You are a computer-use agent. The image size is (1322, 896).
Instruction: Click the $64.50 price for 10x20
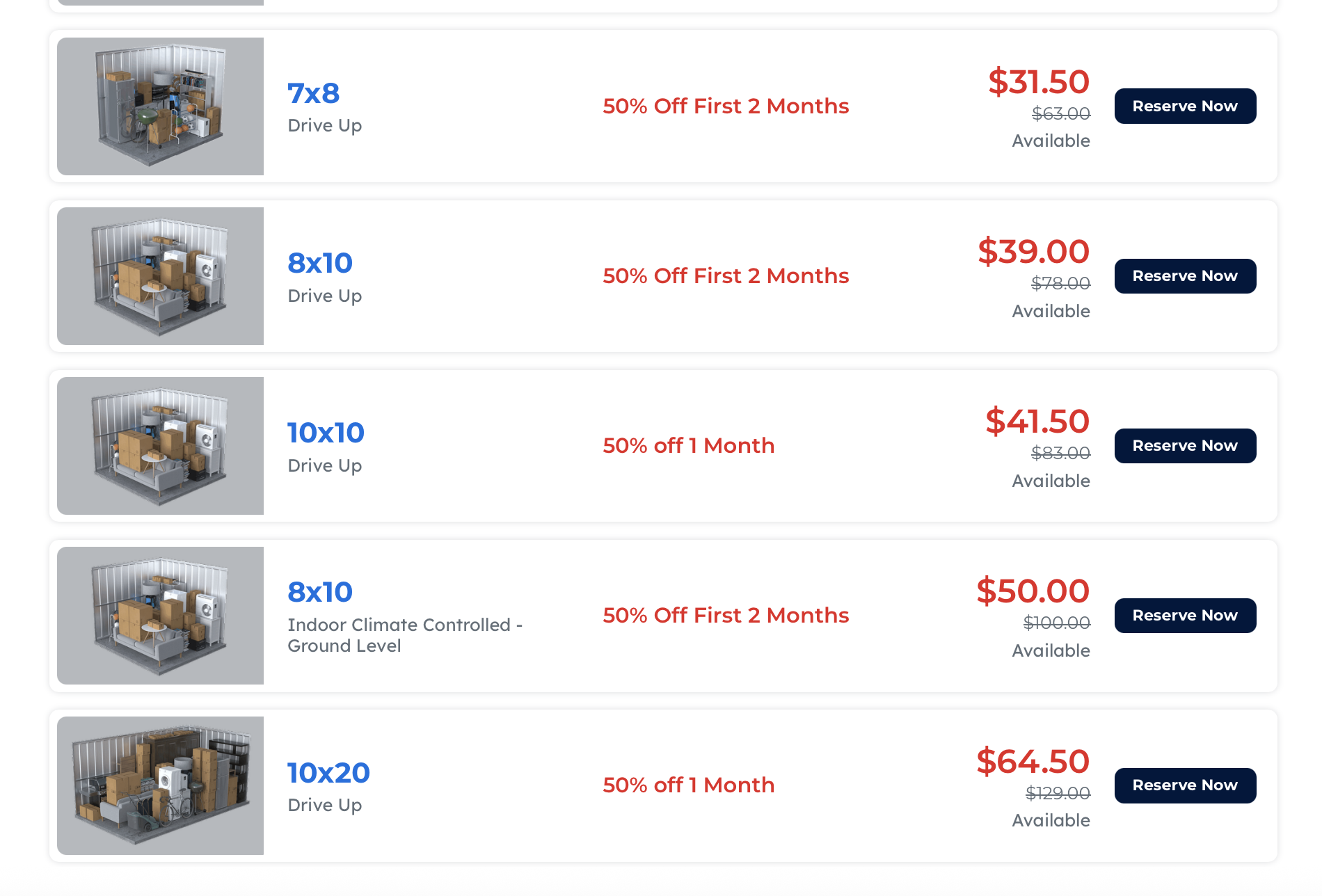[1033, 761]
